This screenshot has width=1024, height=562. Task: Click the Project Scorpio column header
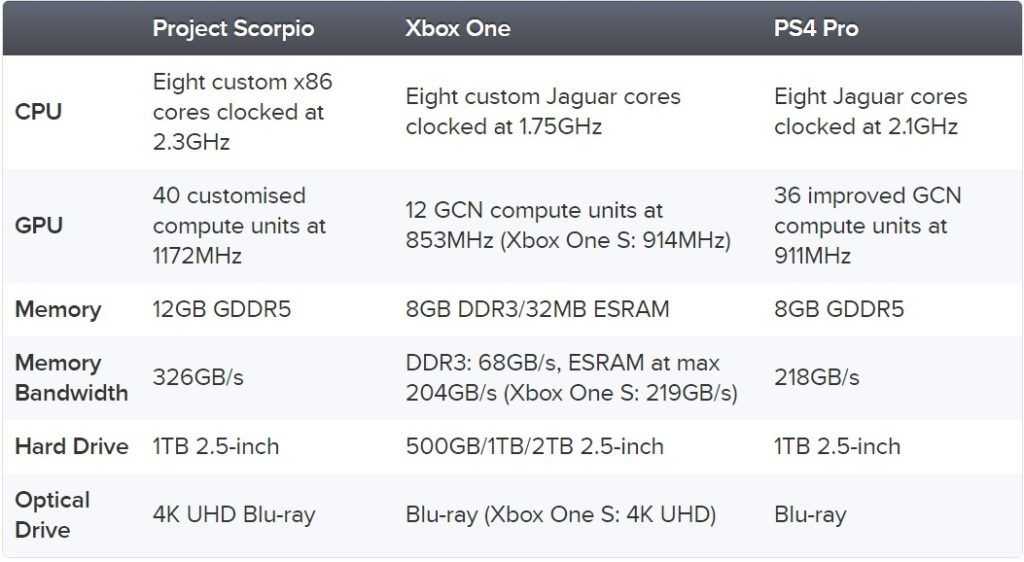click(233, 28)
